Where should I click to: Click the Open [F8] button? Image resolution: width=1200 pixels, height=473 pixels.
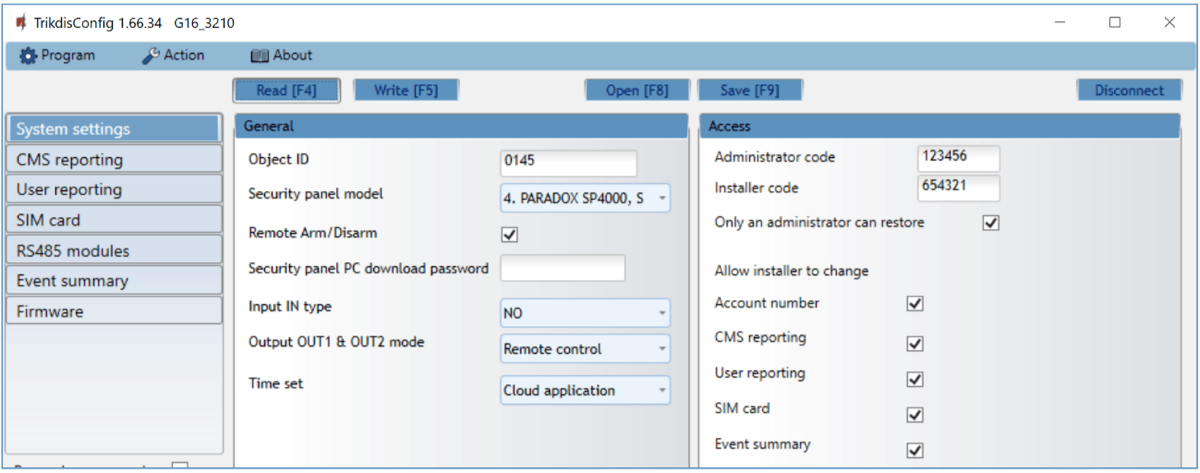pos(637,90)
